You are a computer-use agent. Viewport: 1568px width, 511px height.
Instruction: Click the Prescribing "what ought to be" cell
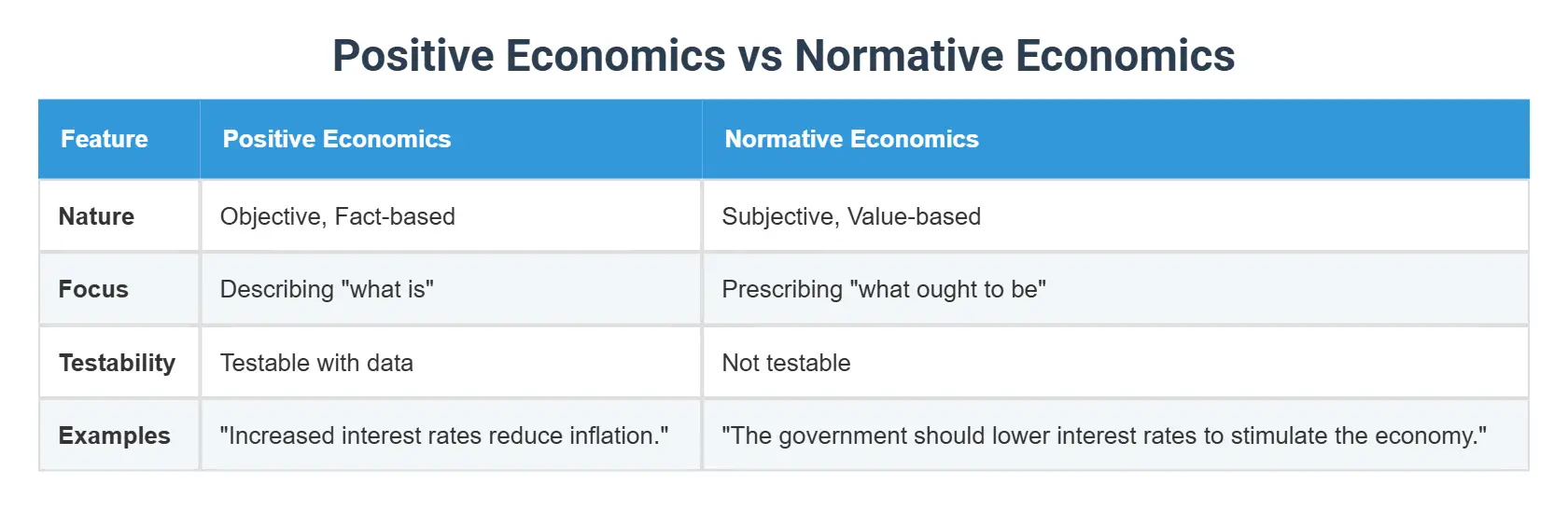click(1115, 289)
